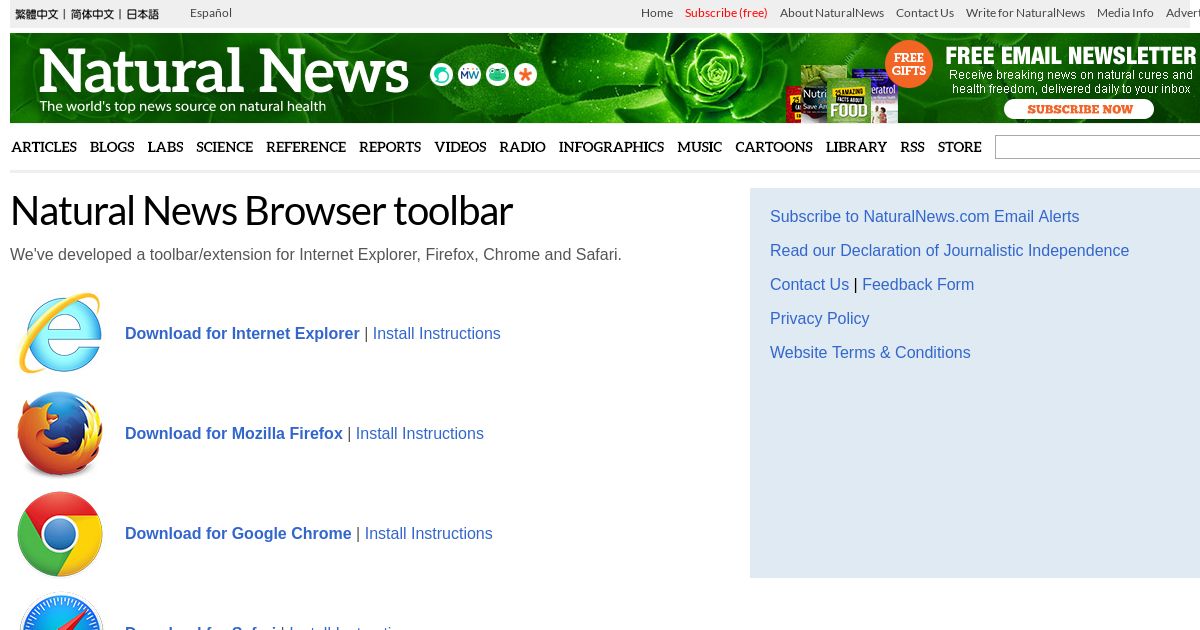Click Download for Google Chrome link
This screenshot has height=630, width=1200.
(x=238, y=533)
